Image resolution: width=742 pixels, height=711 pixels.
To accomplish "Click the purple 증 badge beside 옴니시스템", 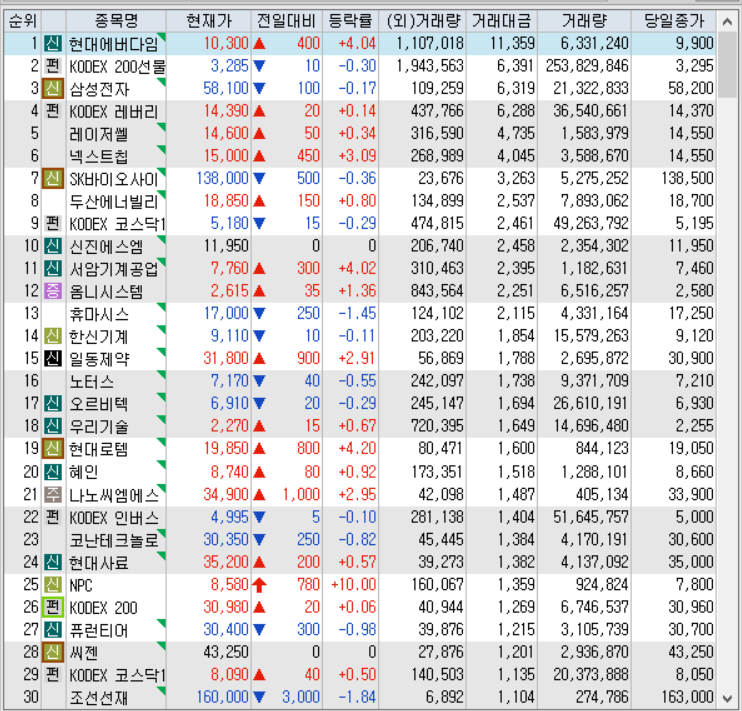I will tap(53, 291).
